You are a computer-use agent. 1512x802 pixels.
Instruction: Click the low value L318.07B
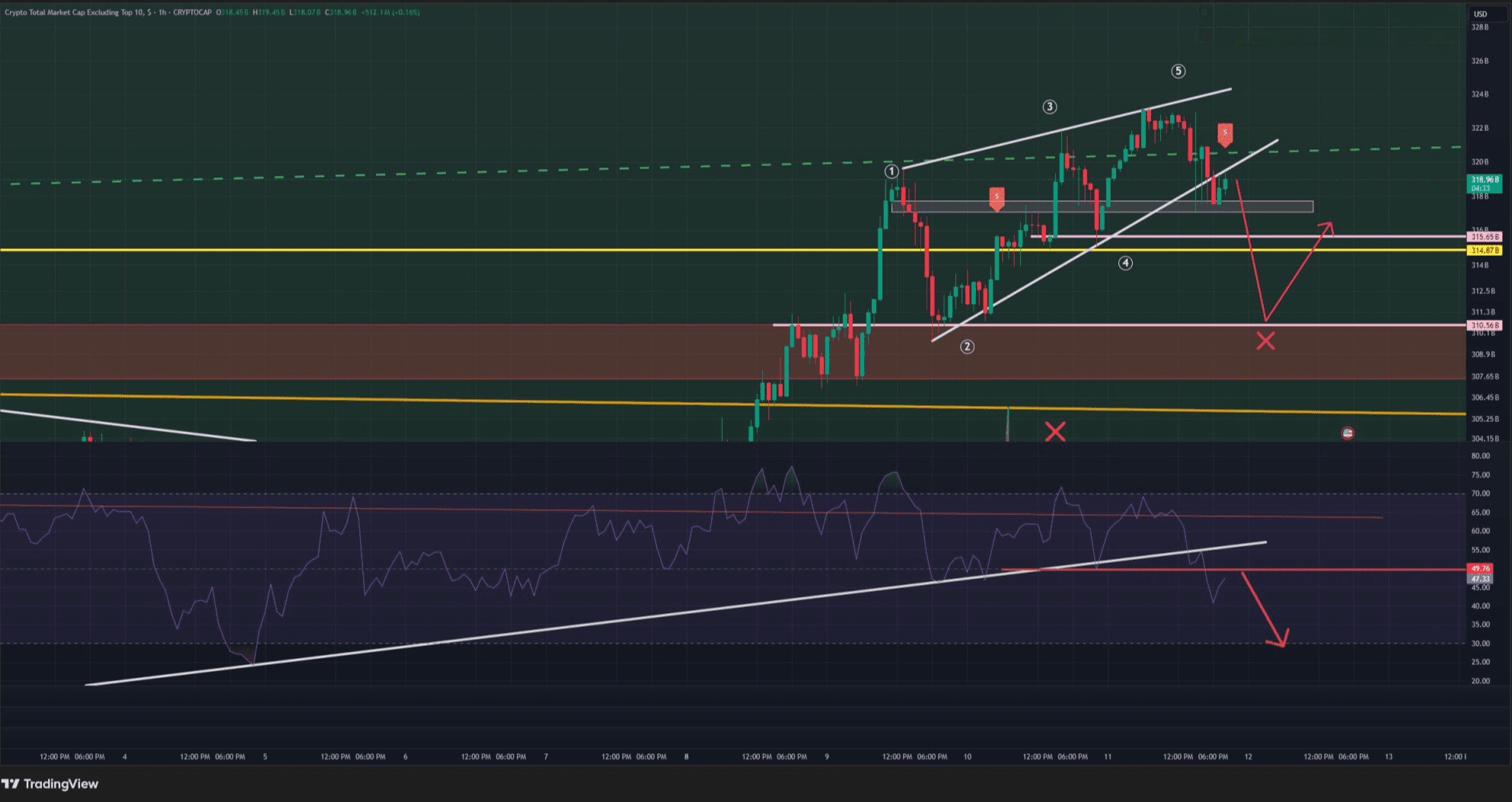[305, 12]
